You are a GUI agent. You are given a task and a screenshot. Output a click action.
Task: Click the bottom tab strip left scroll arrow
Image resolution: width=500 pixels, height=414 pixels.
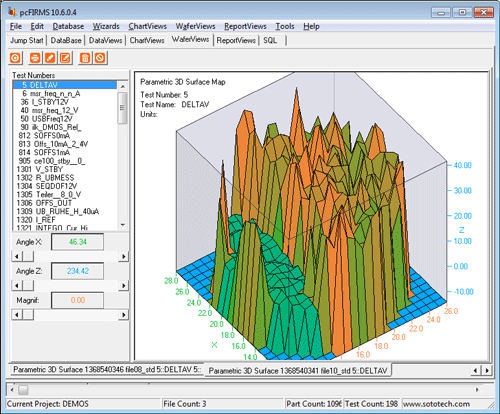(475, 370)
